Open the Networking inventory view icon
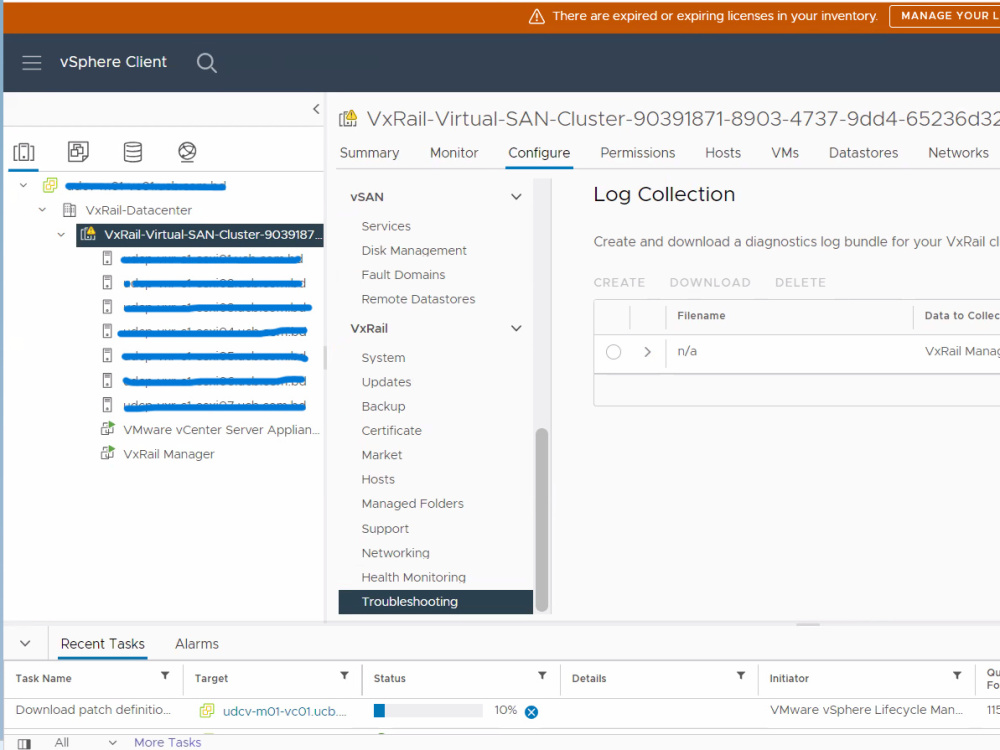 coord(186,152)
